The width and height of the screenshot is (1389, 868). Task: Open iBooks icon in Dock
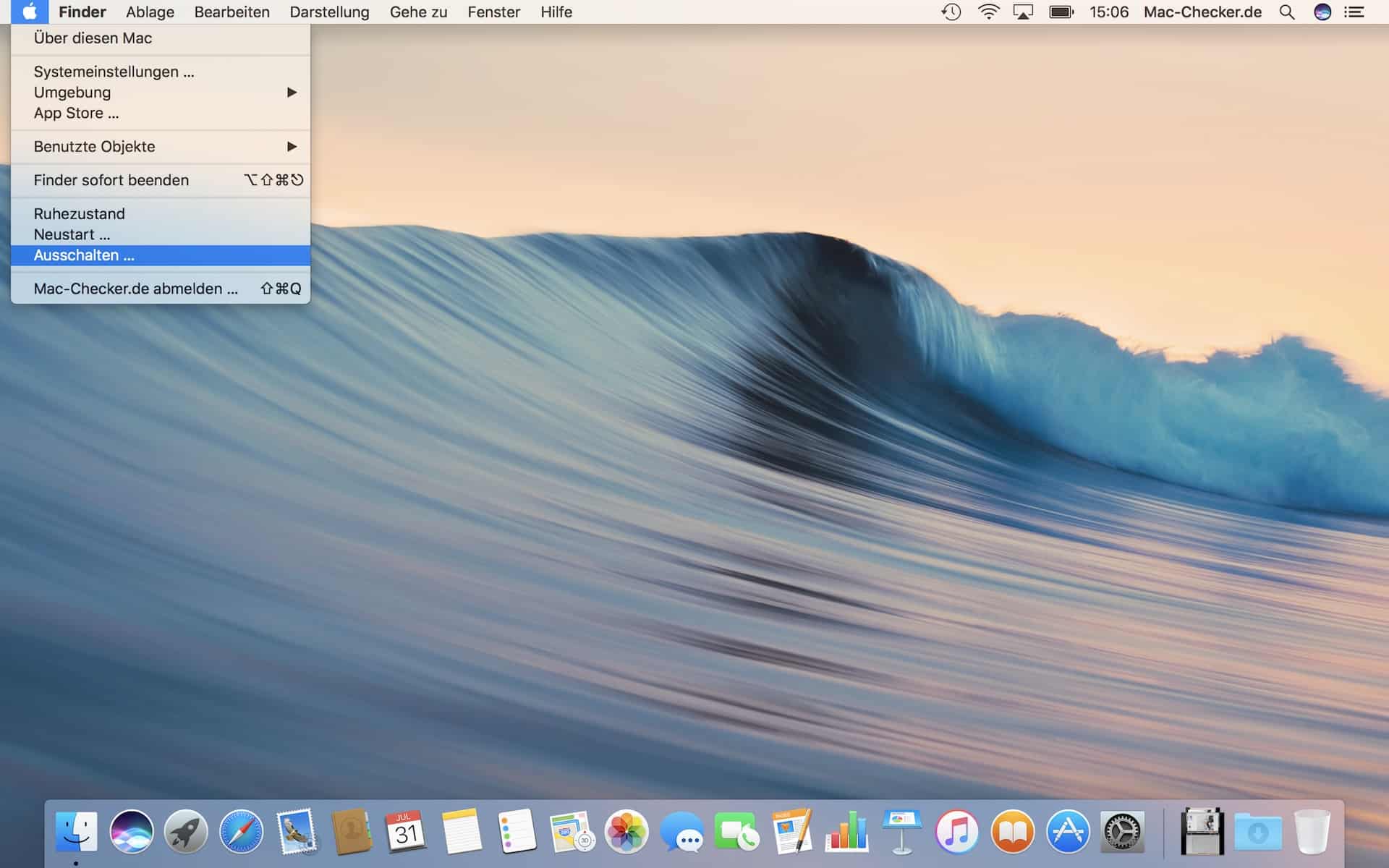click(1012, 832)
